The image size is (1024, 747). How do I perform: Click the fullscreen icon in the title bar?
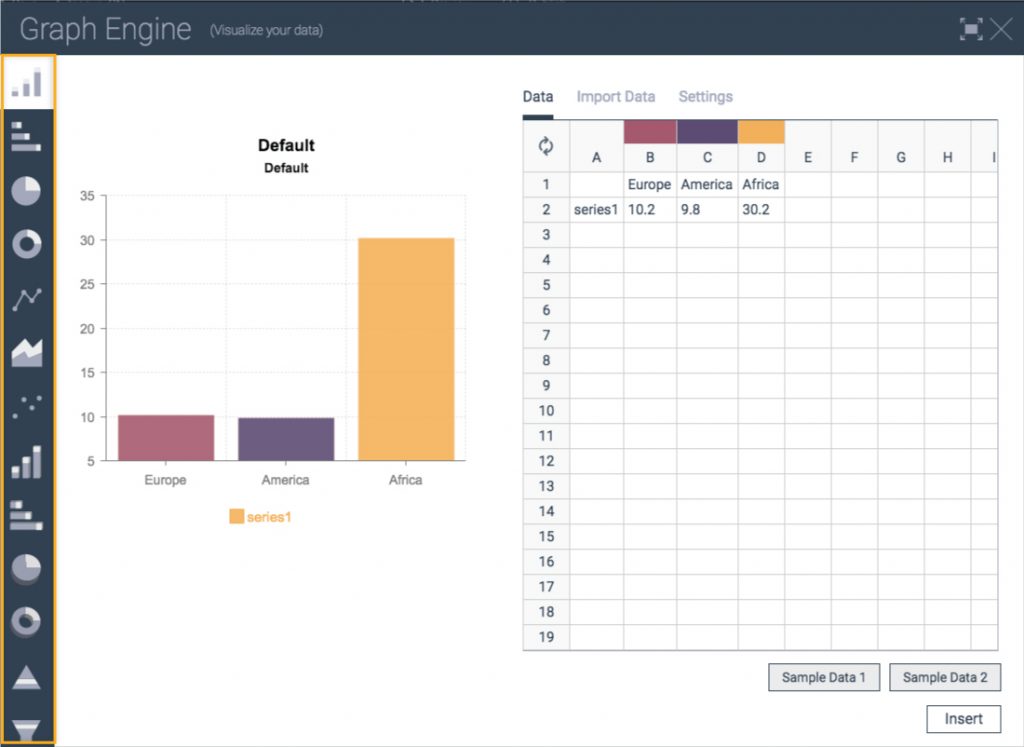click(x=971, y=29)
